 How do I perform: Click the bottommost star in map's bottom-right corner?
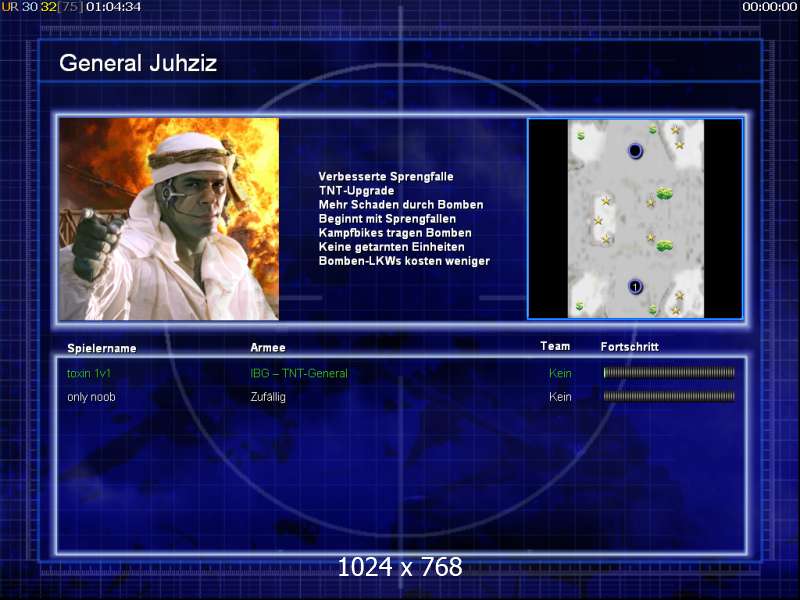pyautogui.click(x=676, y=310)
